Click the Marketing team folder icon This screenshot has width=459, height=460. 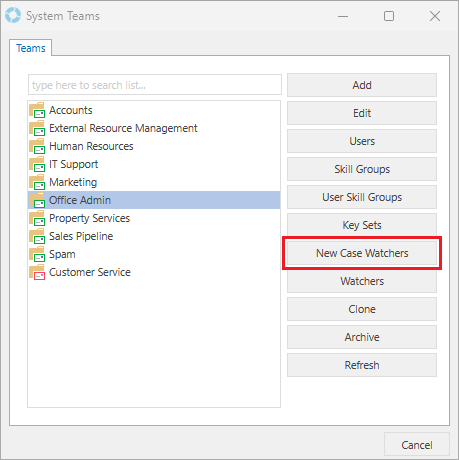tap(37, 182)
